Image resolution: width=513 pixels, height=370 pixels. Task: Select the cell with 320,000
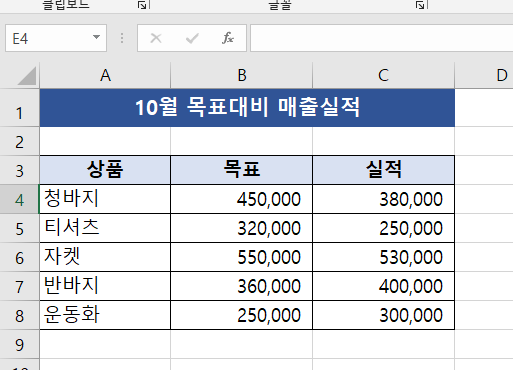tap(242, 228)
